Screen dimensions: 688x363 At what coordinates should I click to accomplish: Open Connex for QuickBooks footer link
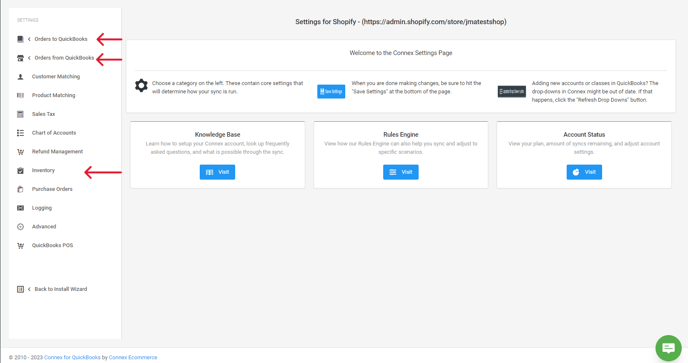coord(72,358)
